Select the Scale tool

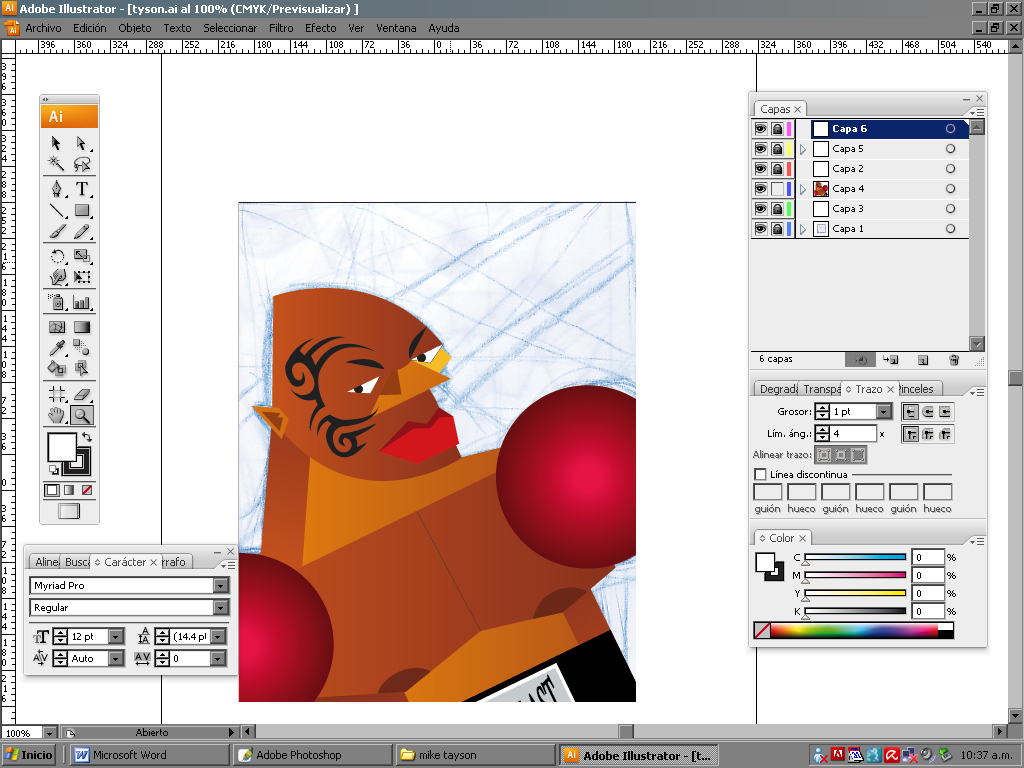pyautogui.click(x=82, y=256)
